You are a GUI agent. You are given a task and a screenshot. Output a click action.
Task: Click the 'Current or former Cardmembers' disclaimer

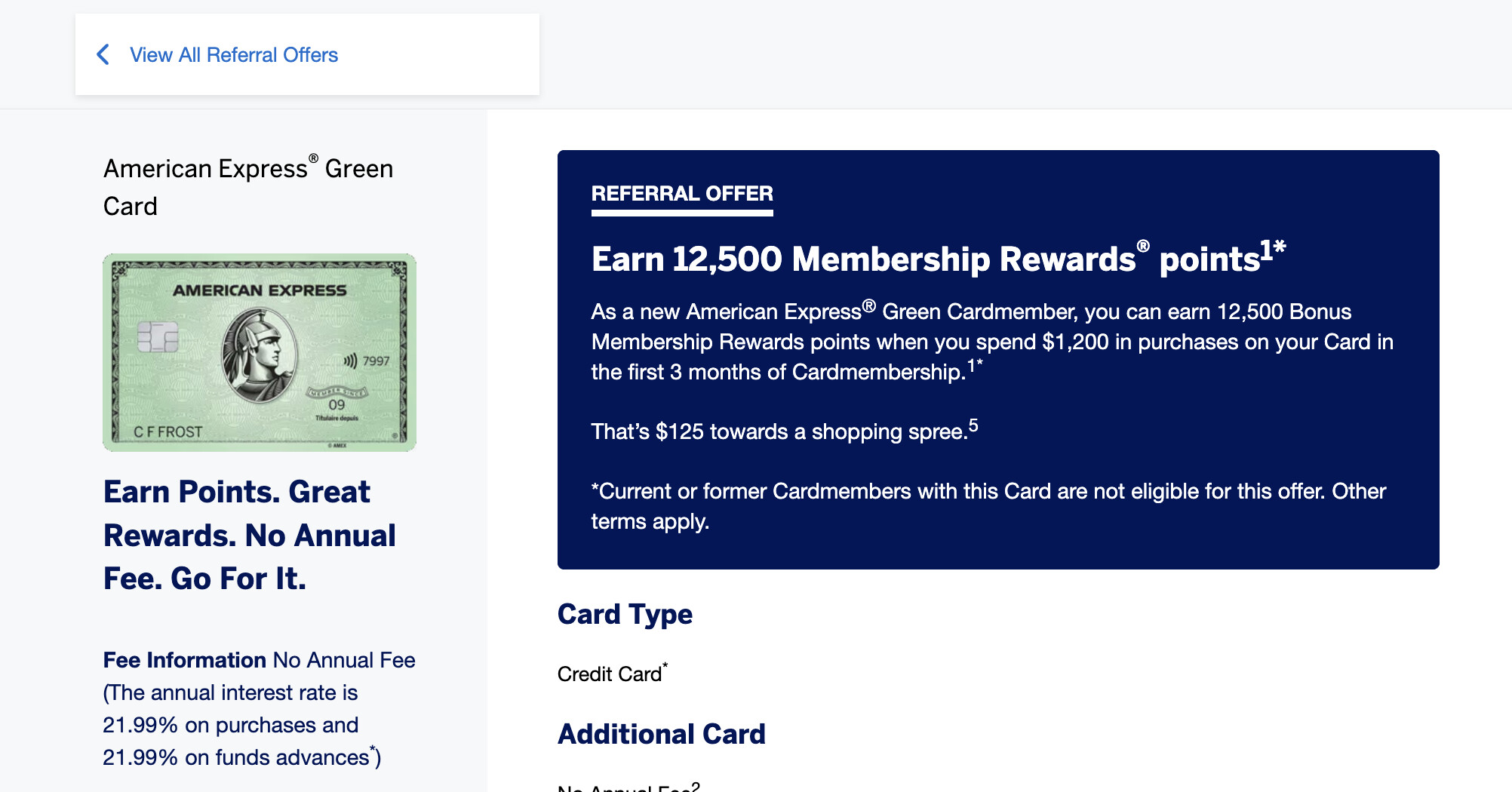[988, 506]
